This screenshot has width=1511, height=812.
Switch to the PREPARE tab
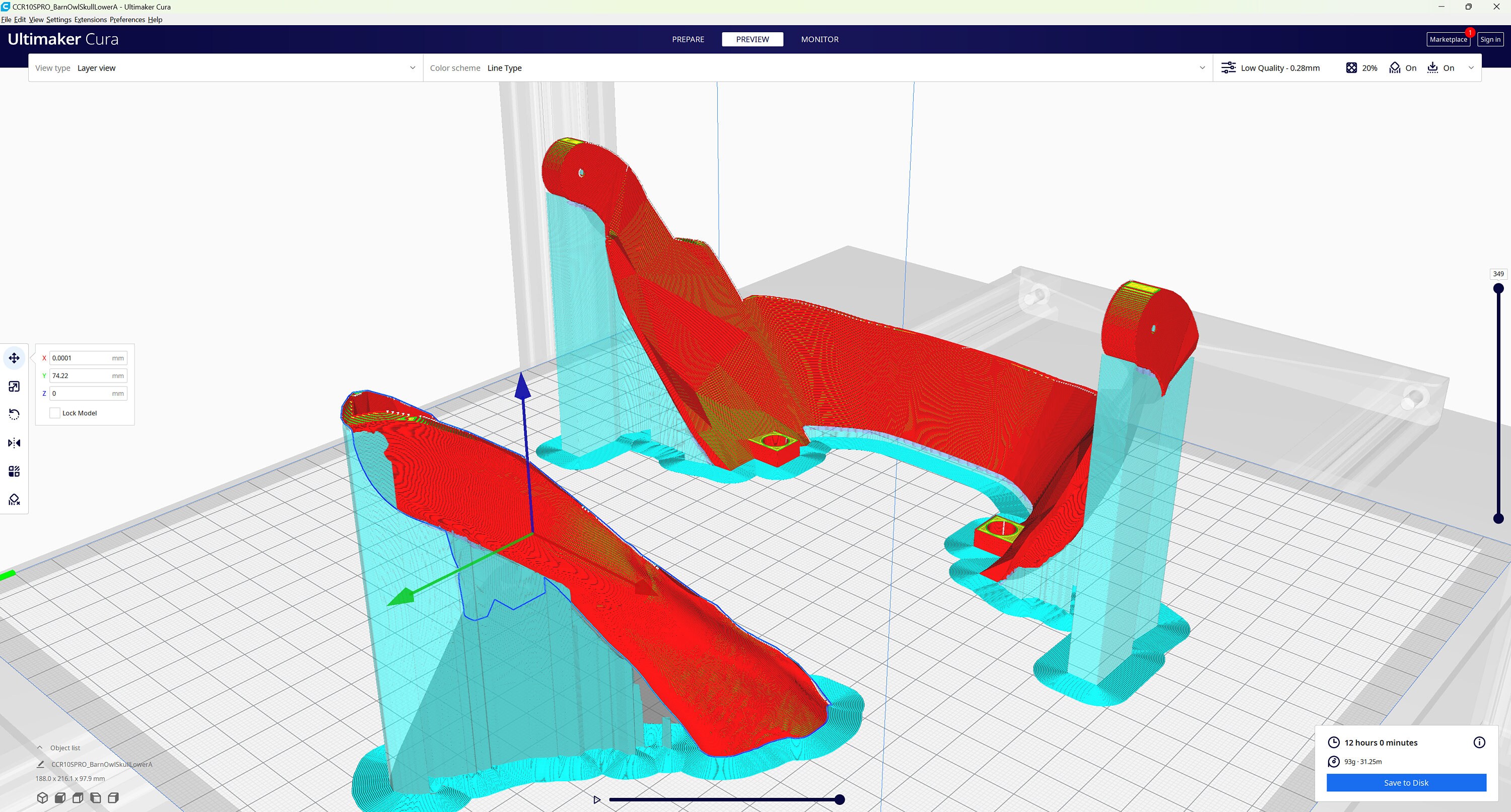click(x=688, y=39)
